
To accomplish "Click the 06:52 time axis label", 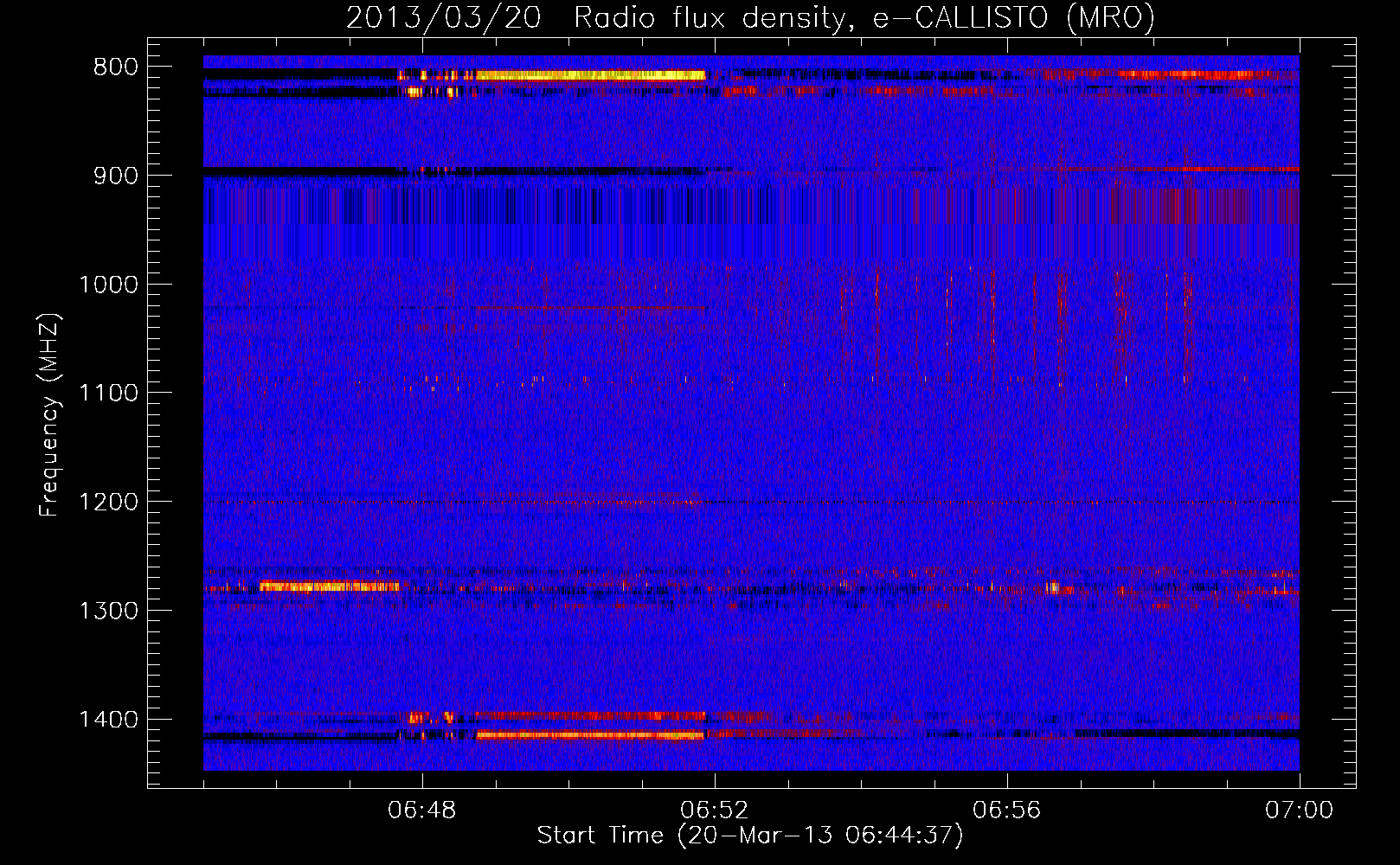I will click(714, 811).
